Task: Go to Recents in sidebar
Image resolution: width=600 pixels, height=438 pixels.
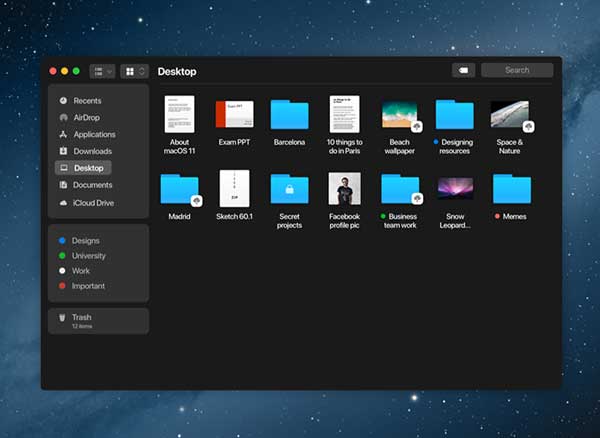Action: 87,101
